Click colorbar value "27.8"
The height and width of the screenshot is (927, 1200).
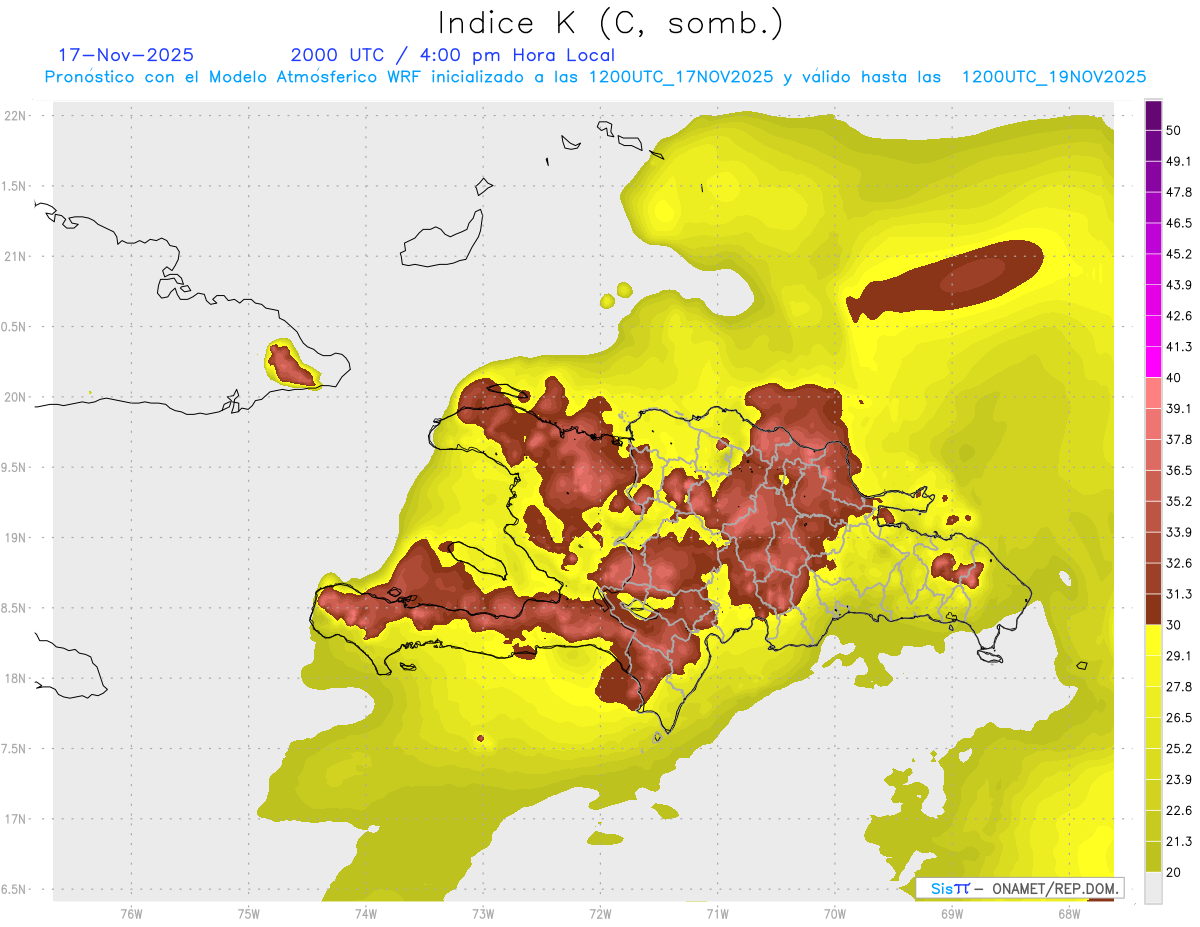[1179, 687]
